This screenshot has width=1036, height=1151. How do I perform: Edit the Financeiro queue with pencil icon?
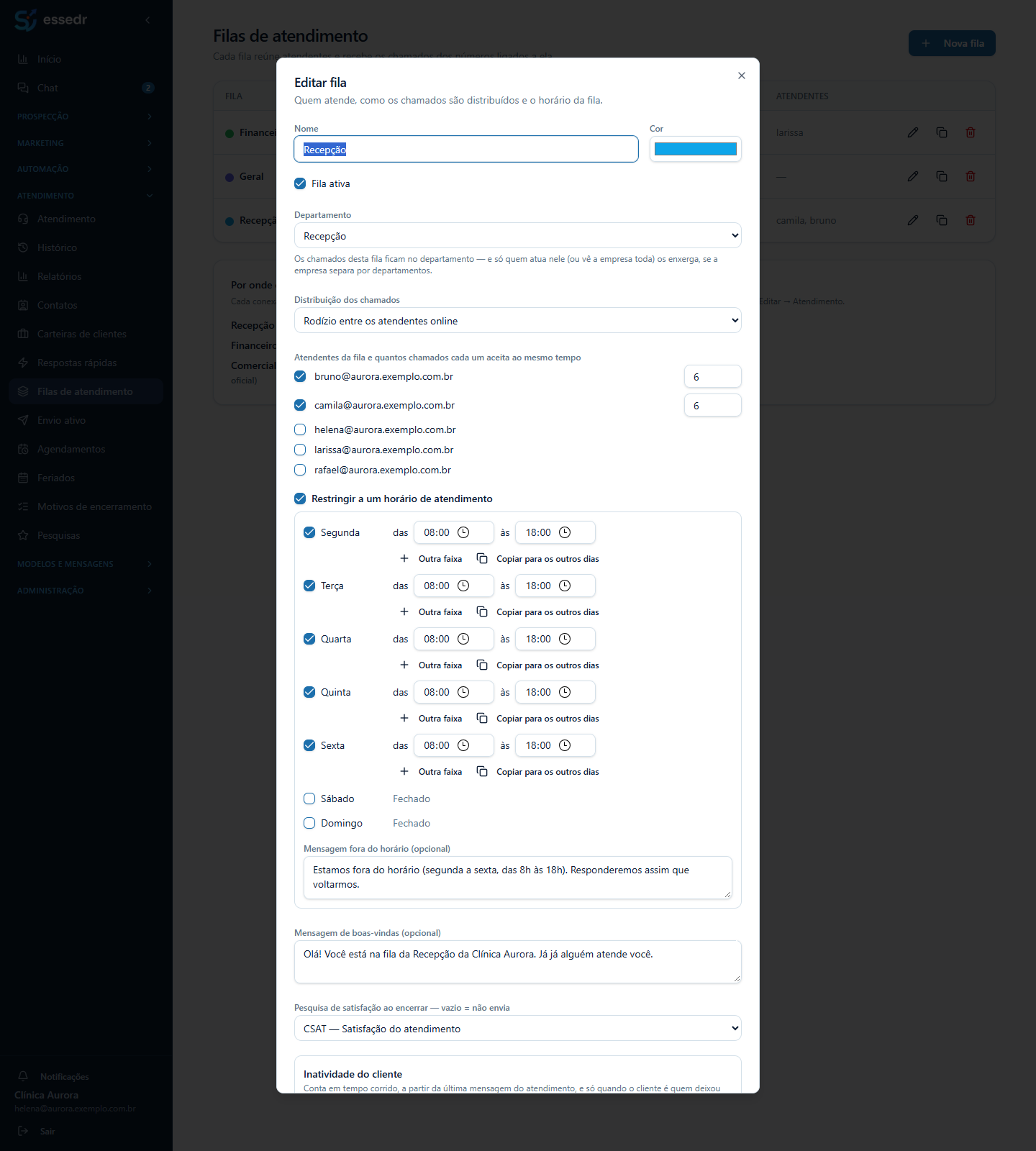coord(913,132)
